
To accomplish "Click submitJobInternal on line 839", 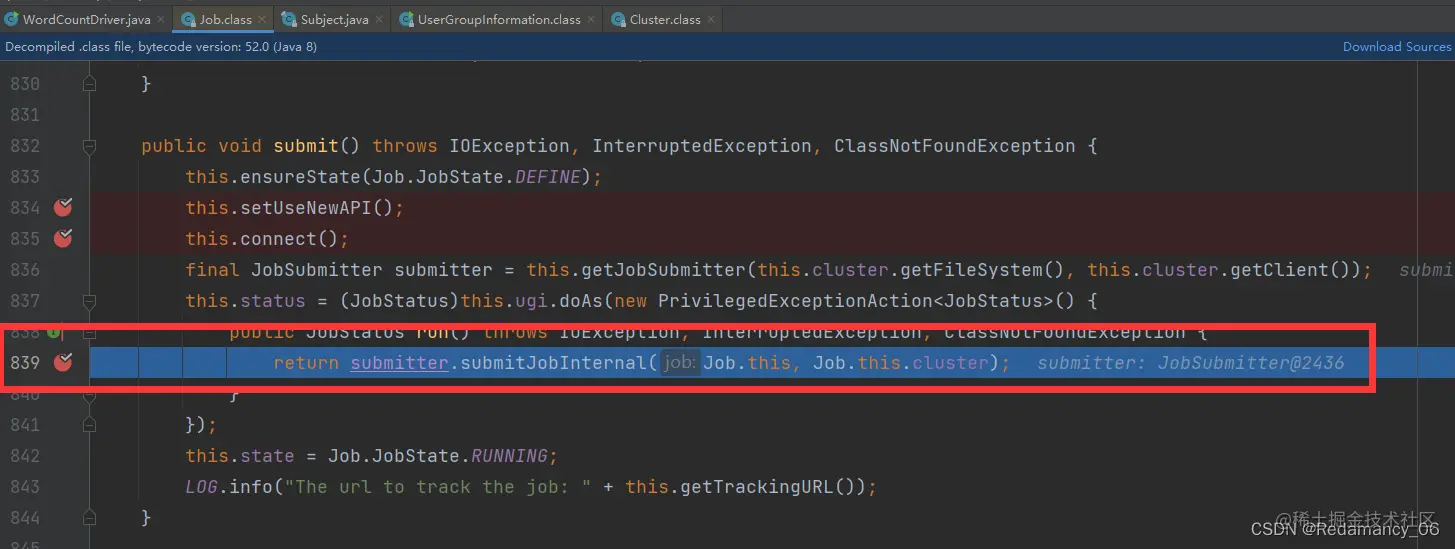I will tap(553, 363).
